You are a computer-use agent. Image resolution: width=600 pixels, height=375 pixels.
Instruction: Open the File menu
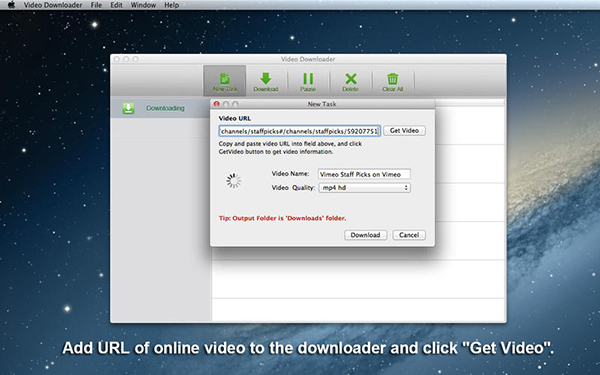click(x=96, y=5)
